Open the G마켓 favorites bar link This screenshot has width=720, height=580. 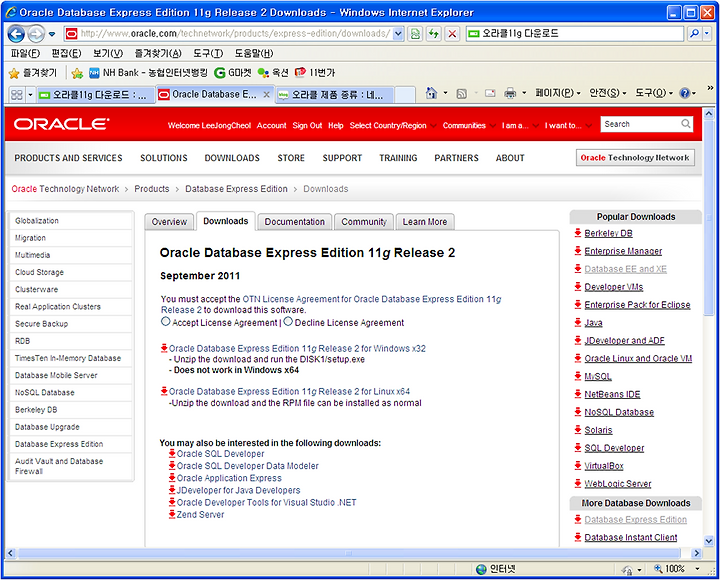(x=233, y=73)
